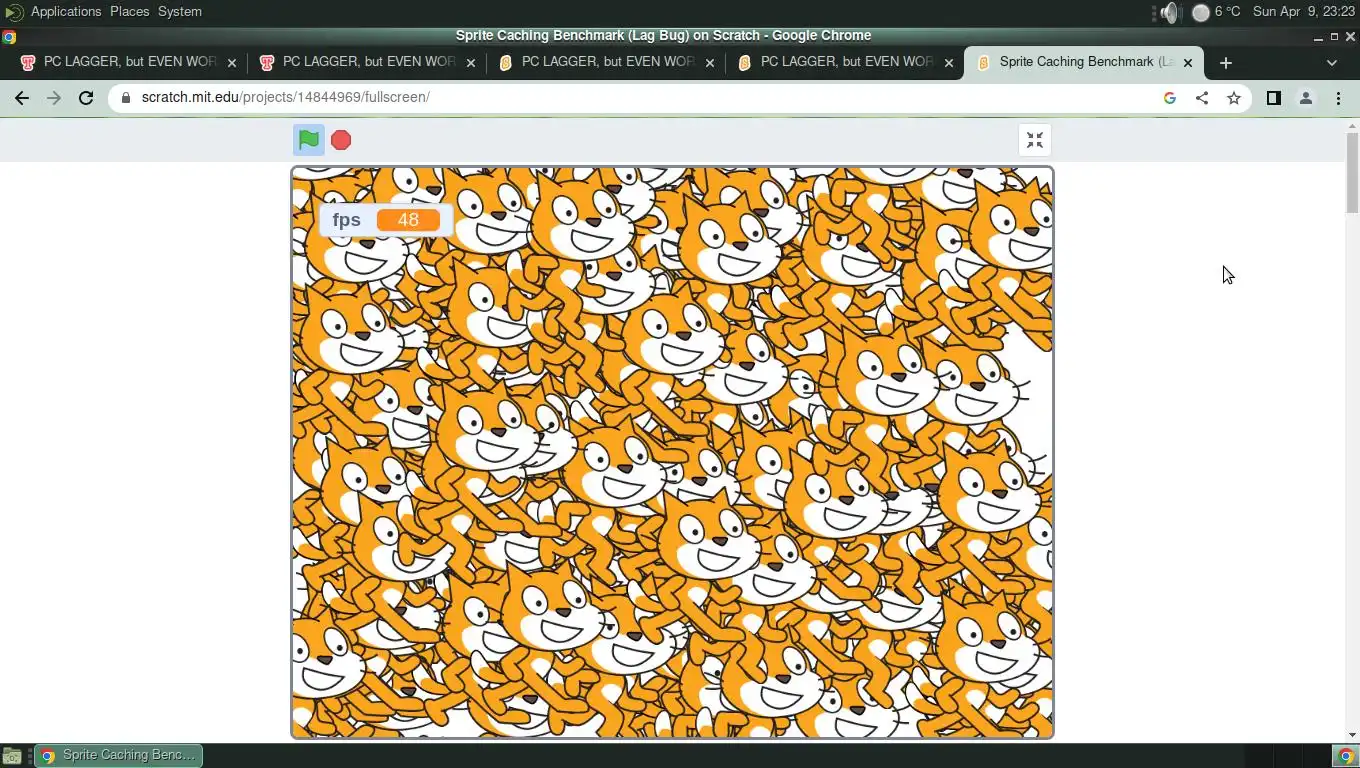This screenshot has width=1360, height=768.
Task: Click the Chrome icon in window title bar
Action: (9, 37)
